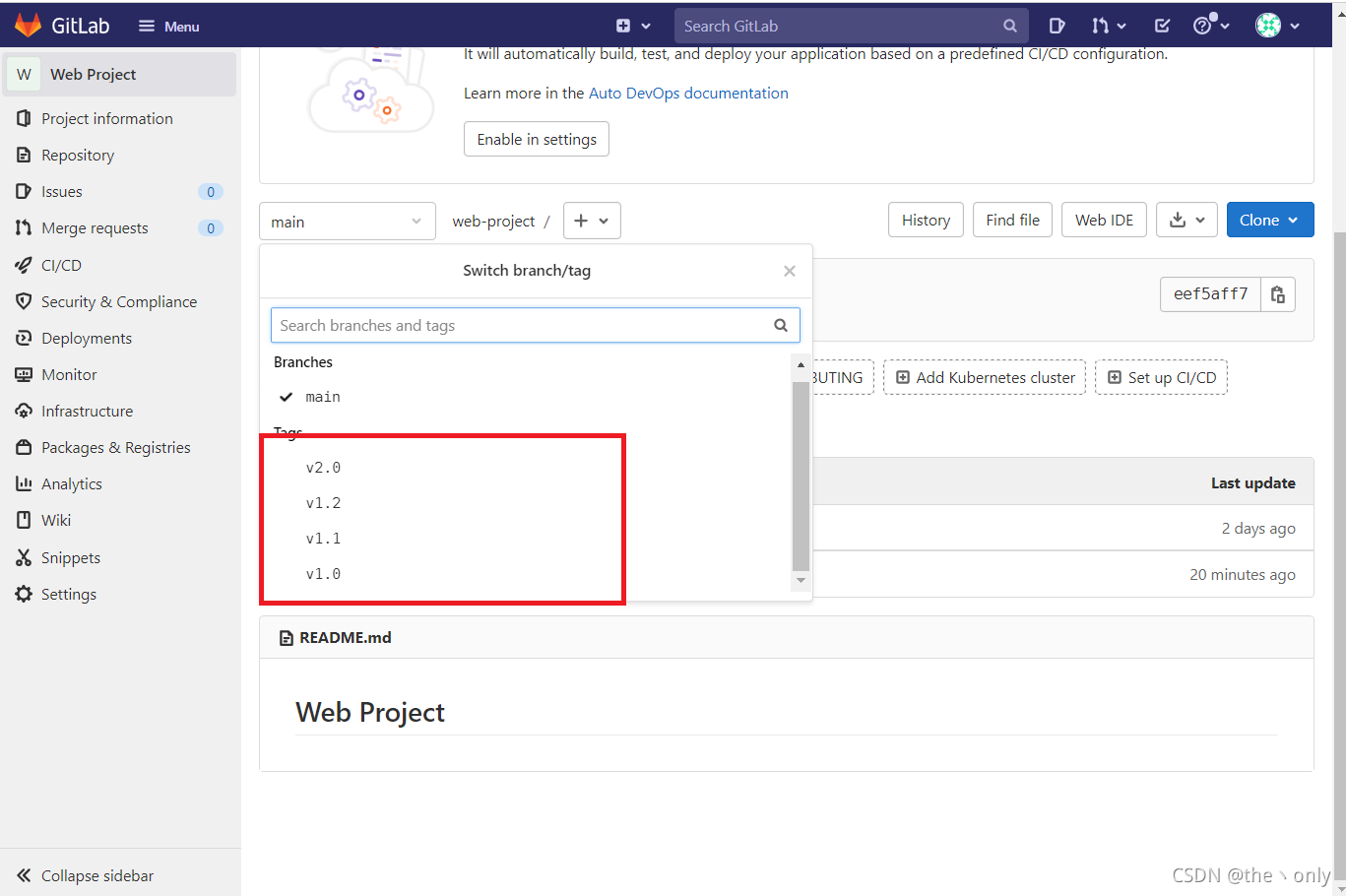Click the branch list scrollbar thumb
Image resolution: width=1346 pixels, height=896 pixels.
pyautogui.click(x=801, y=477)
